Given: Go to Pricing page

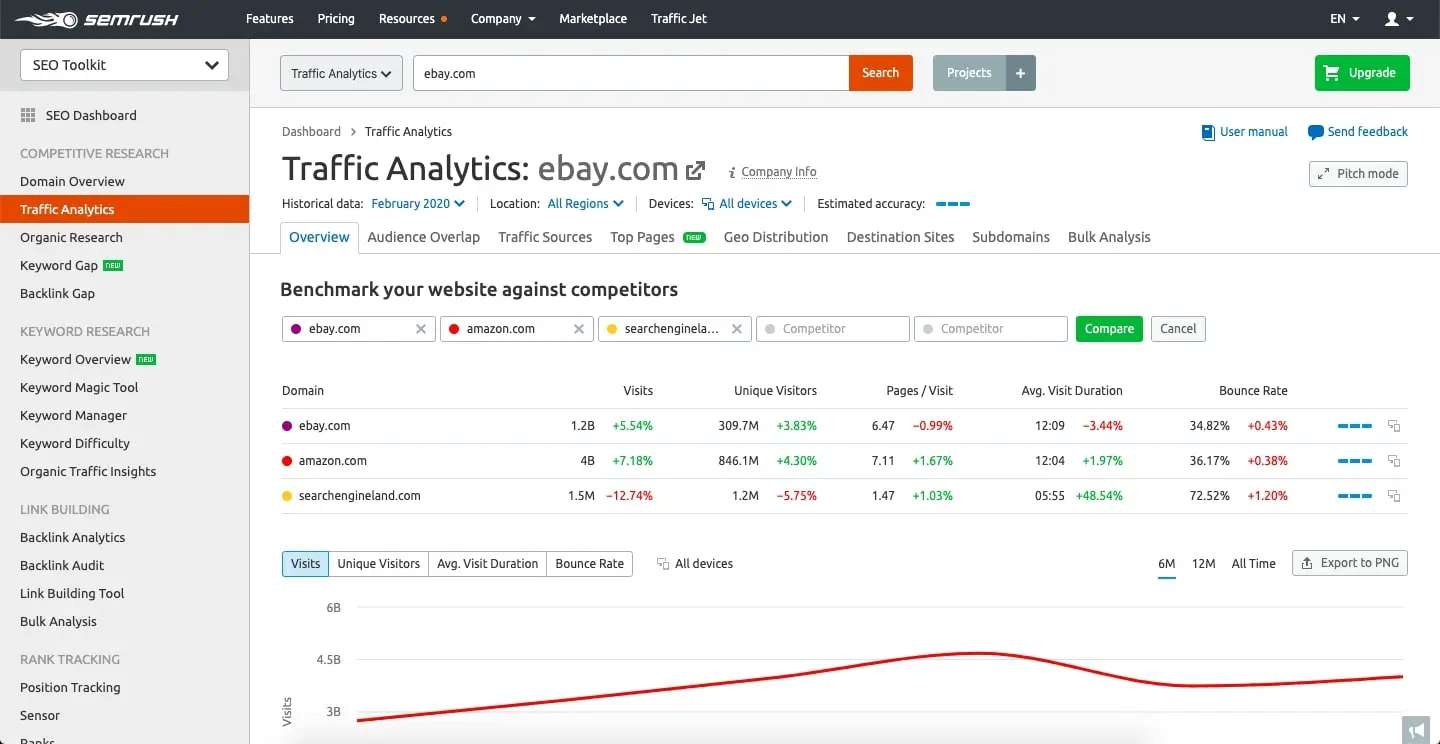Looking at the screenshot, I should [336, 19].
